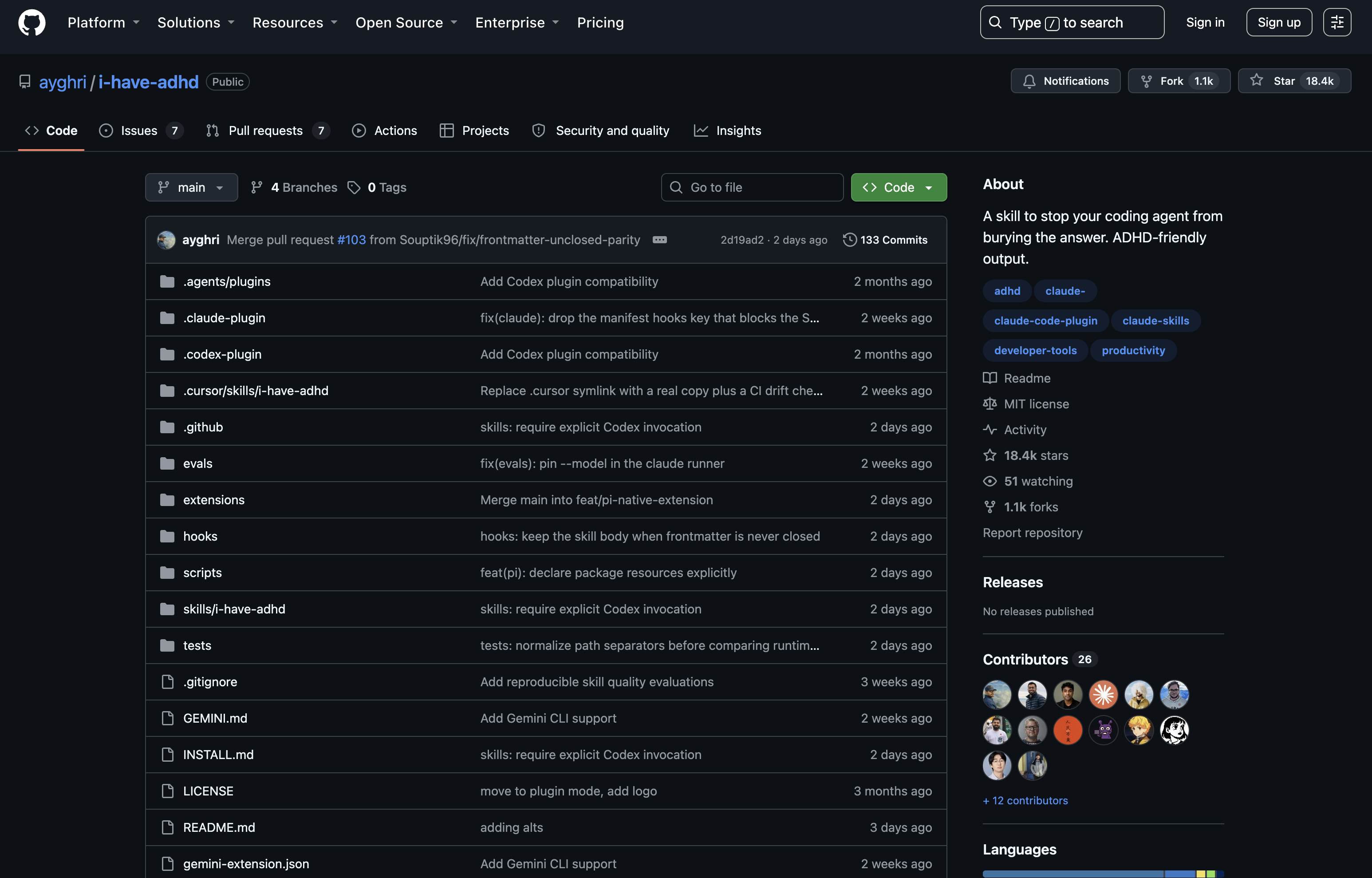Open the developer-tools topic tag

tap(1035, 350)
